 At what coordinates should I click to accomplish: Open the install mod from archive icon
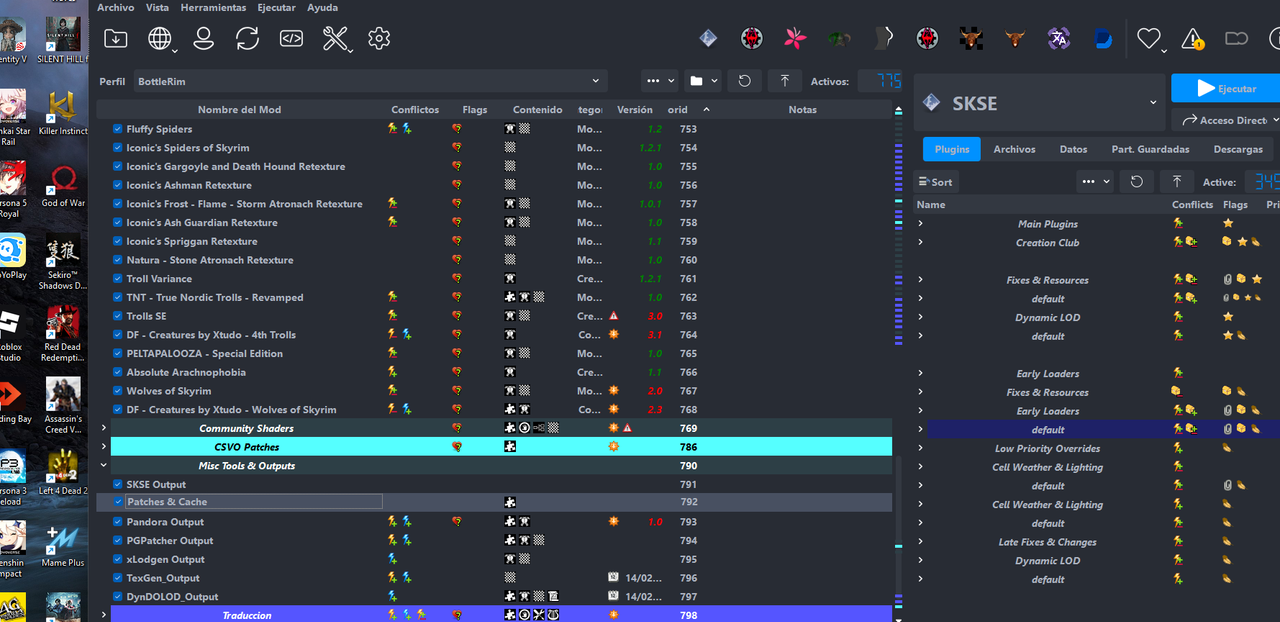(x=116, y=39)
